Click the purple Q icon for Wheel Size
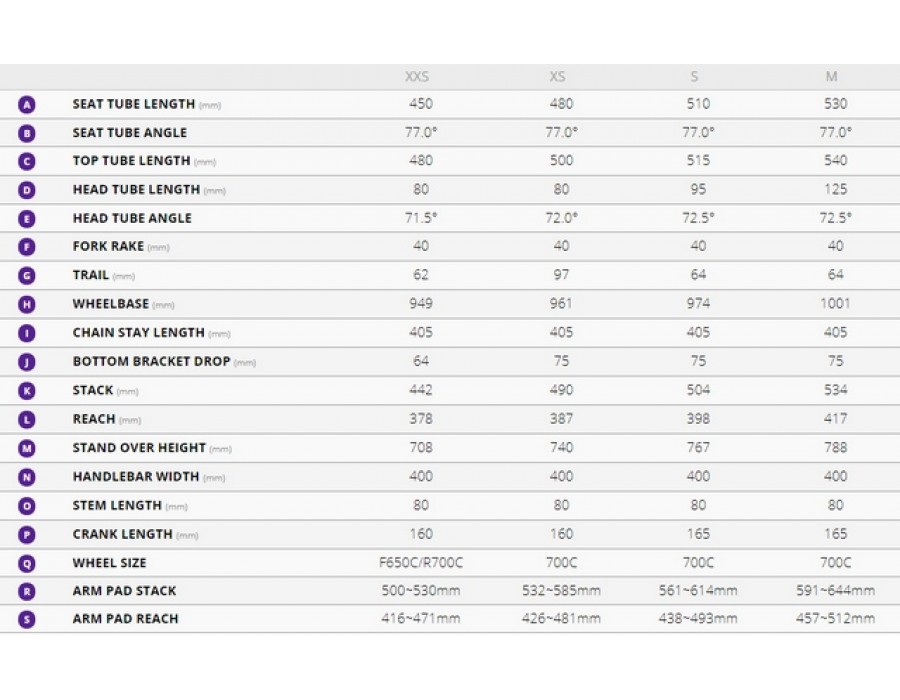The height and width of the screenshot is (700, 900). (x=27, y=564)
